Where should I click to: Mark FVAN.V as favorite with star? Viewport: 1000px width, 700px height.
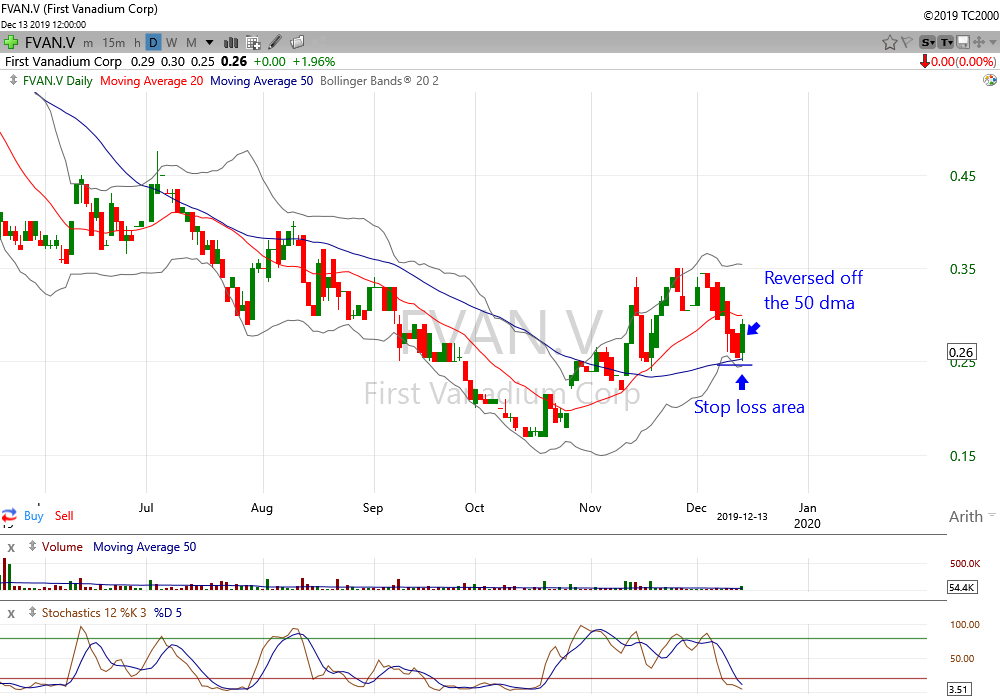pos(890,43)
